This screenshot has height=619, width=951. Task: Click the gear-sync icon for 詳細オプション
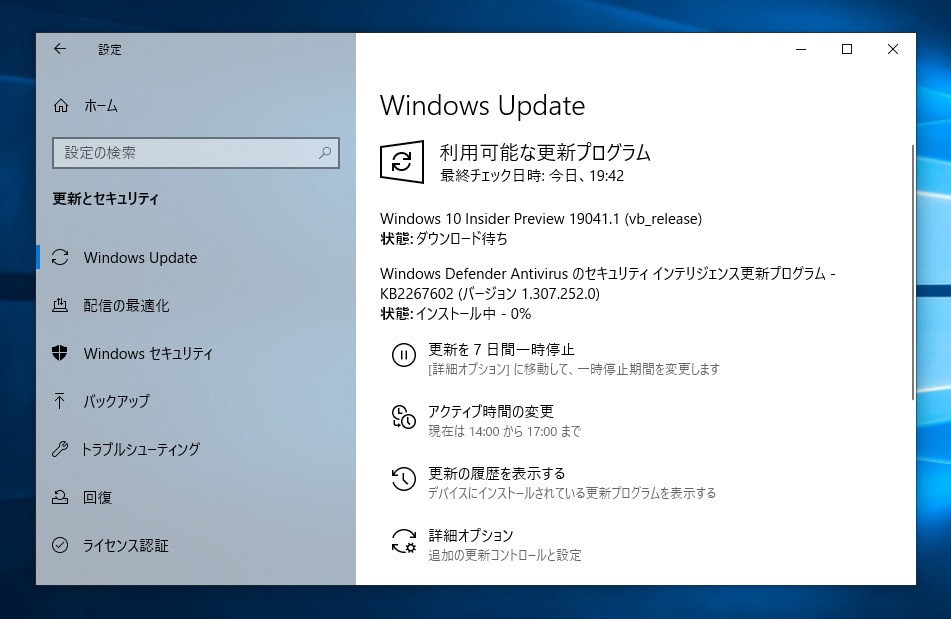pos(403,541)
